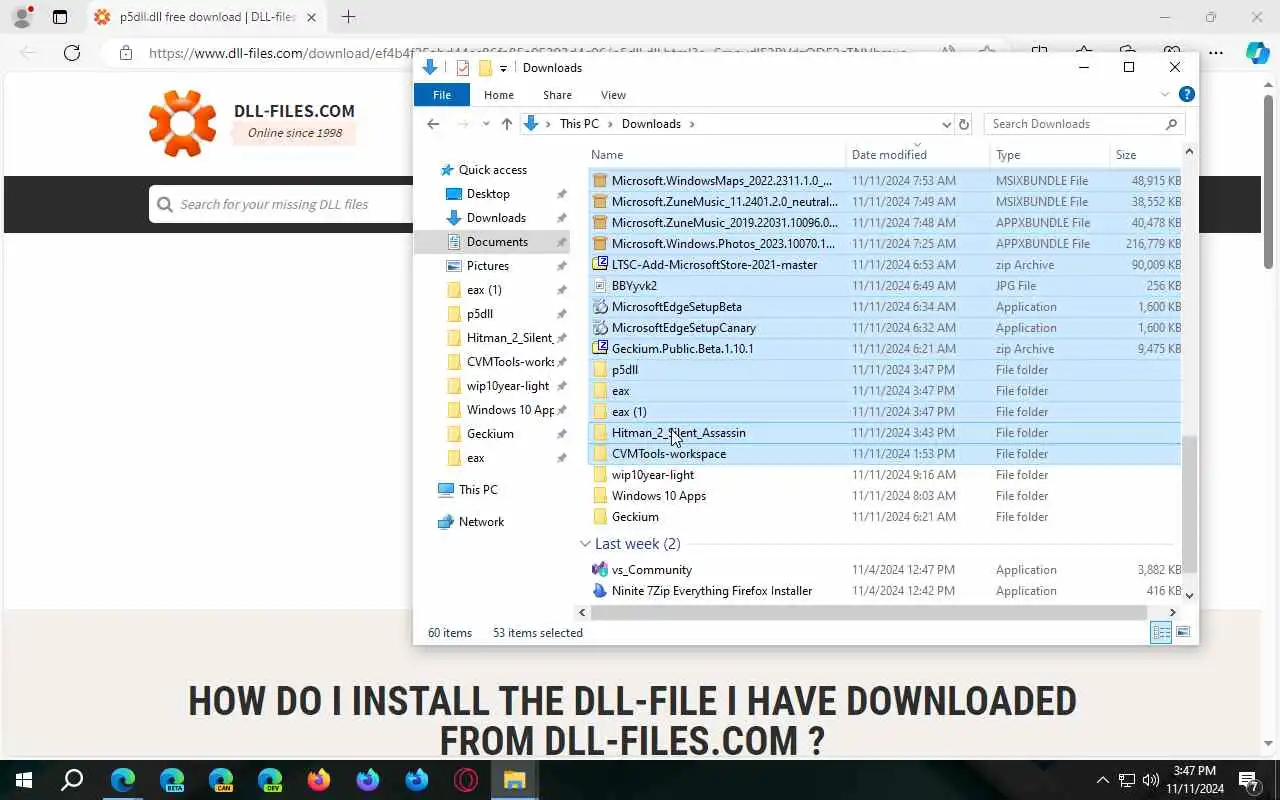Select the vs_Community application

(885, 570)
